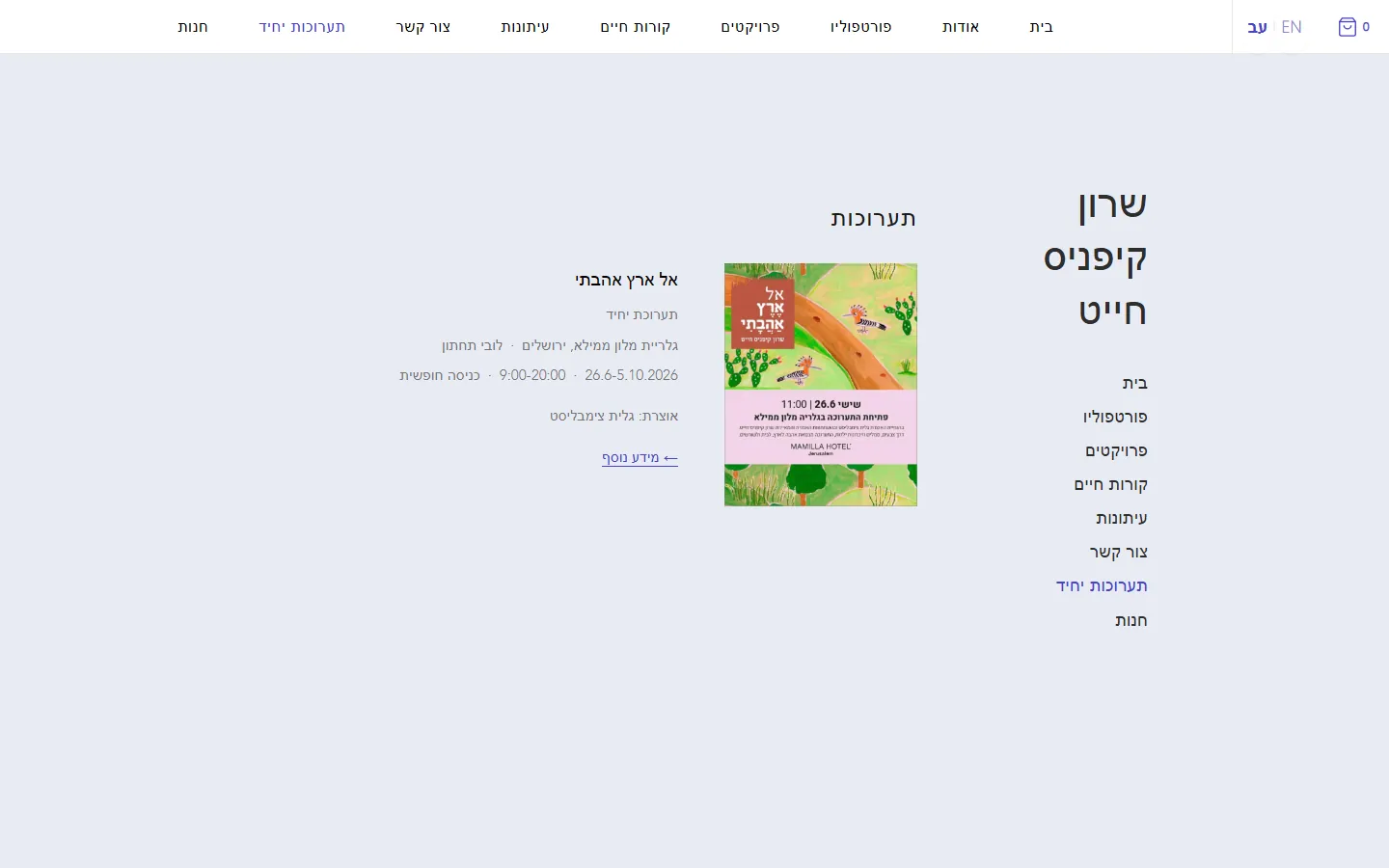1389x868 pixels.
Task: Select the text גלריית מלון ממילא, ירושלים
Action: [x=600, y=345]
